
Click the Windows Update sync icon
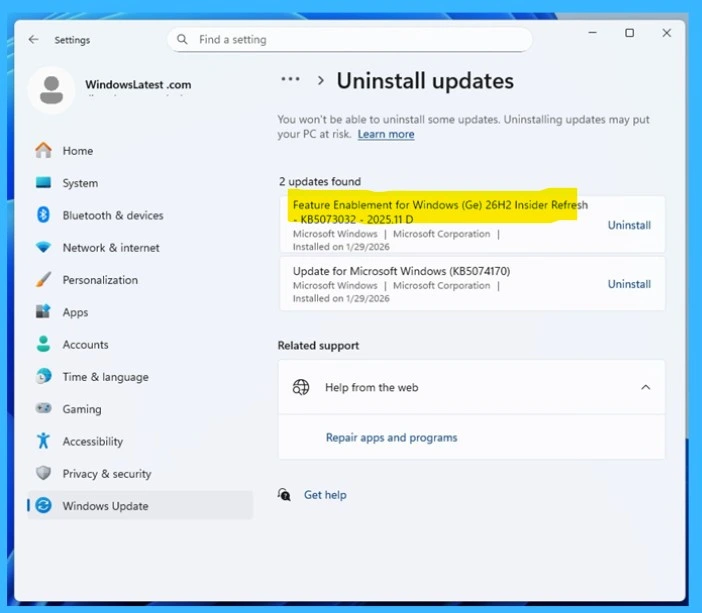tap(43, 506)
